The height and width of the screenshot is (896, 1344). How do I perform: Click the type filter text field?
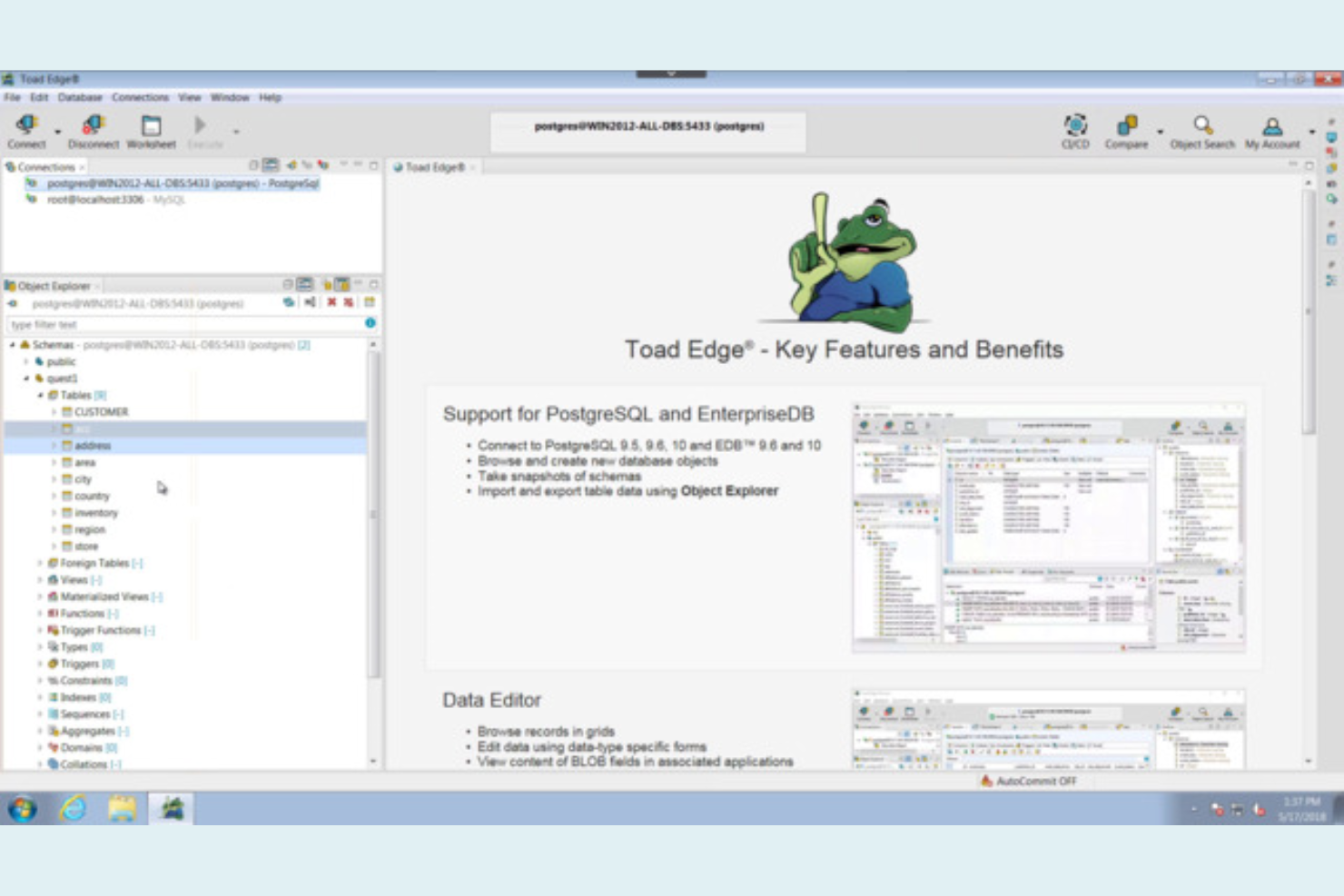(184, 324)
